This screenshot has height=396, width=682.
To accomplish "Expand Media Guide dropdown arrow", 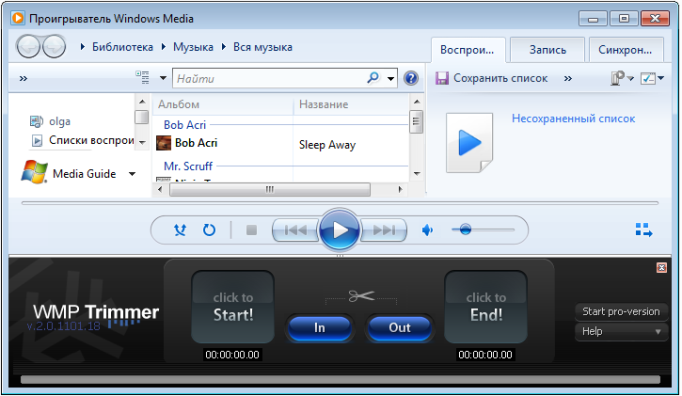I will click(132, 174).
